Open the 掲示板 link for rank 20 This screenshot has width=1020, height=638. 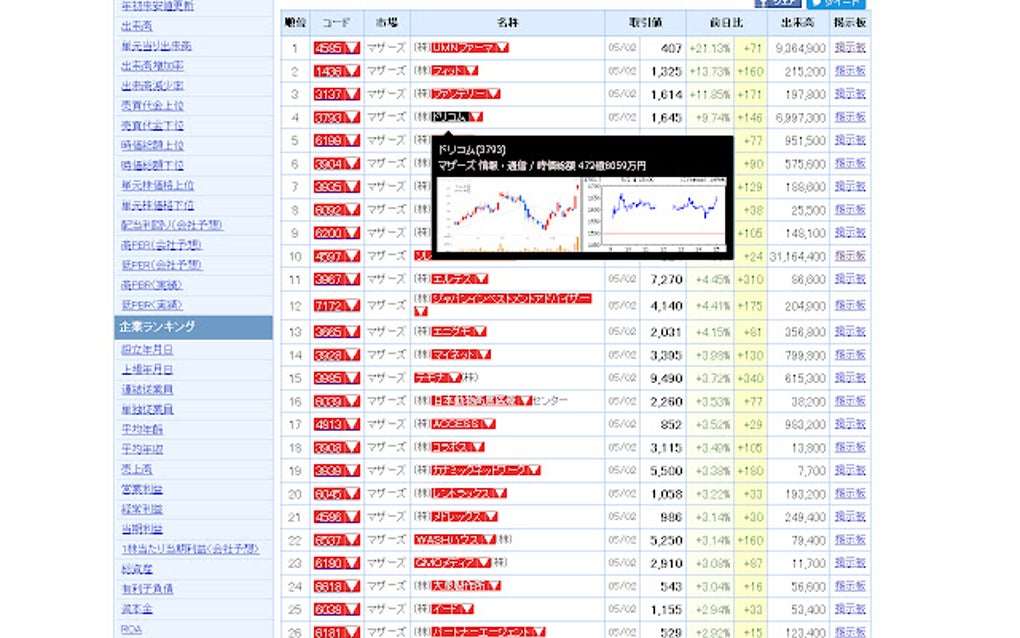[850, 494]
